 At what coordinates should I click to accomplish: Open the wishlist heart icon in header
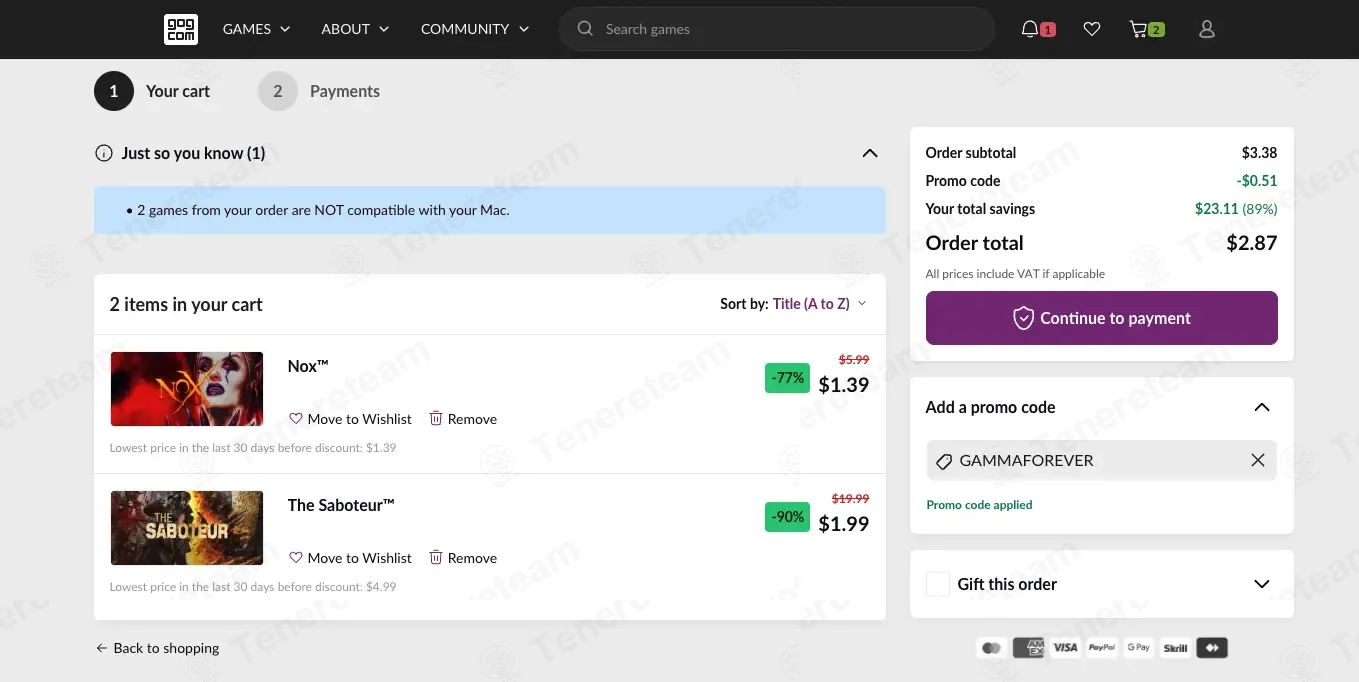[1092, 29]
